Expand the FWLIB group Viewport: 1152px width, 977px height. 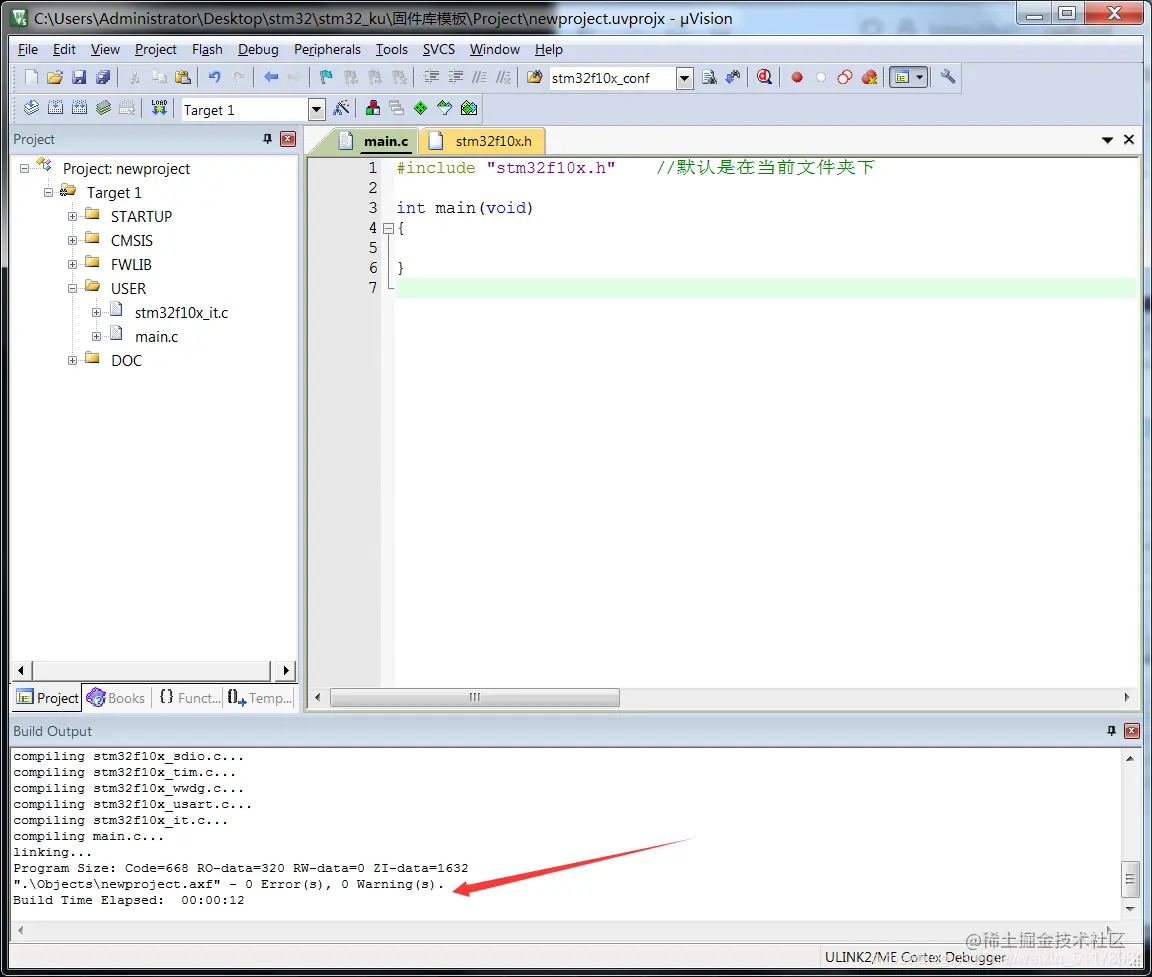coord(72,264)
